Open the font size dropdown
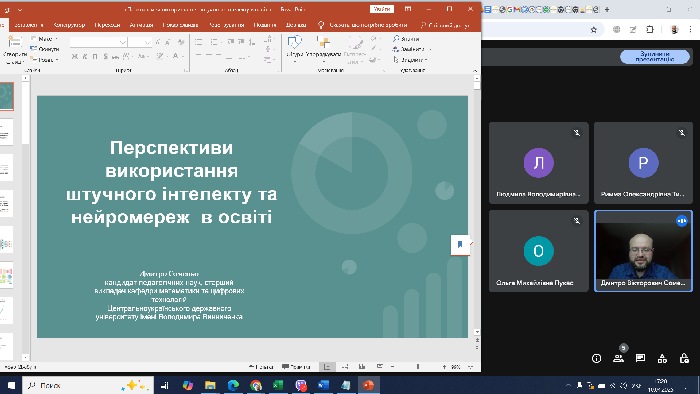Viewport: 700px width, 394px height. pos(148,42)
